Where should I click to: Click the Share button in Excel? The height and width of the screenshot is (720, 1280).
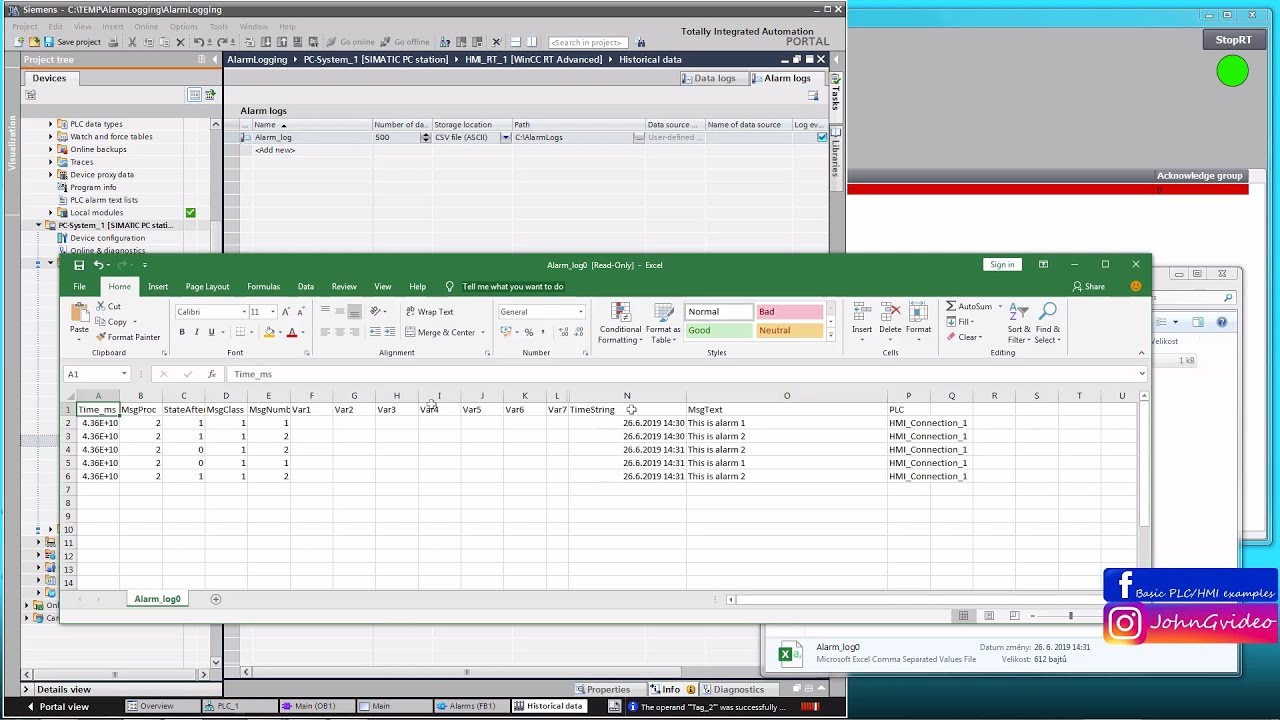pyautogui.click(x=1089, y=287)
